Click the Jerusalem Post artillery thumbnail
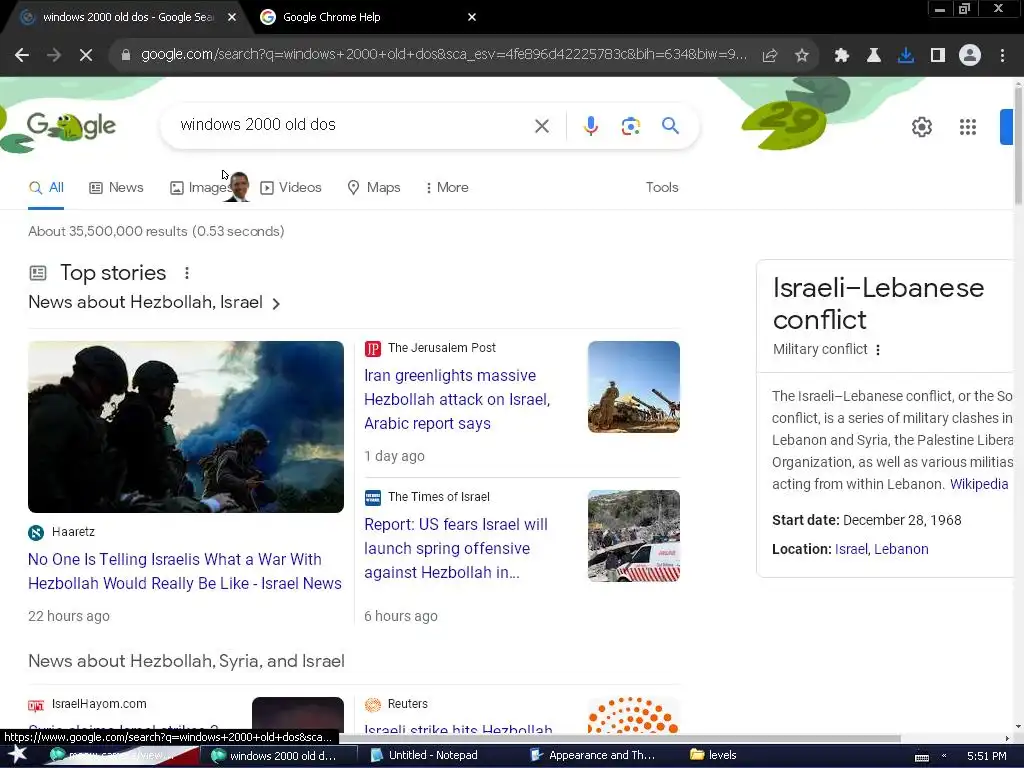This screenshot has width=1024, height=768. pos(633,387)
